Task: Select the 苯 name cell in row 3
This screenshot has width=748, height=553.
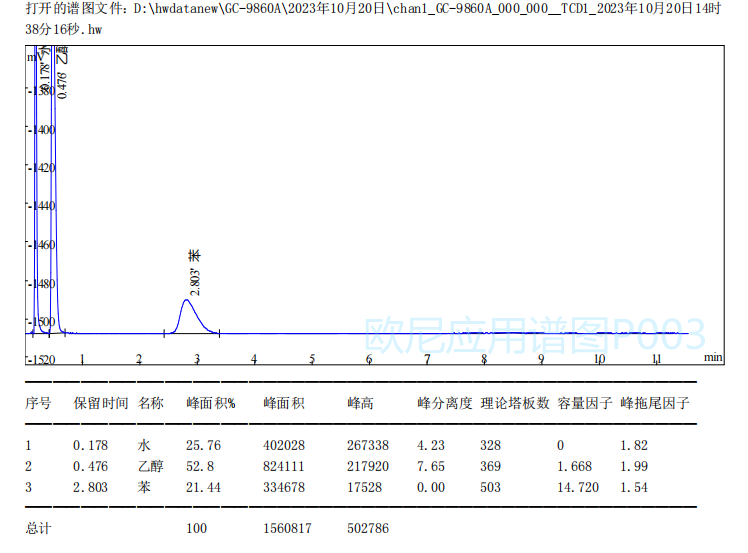Action: (x=144, y=487)
